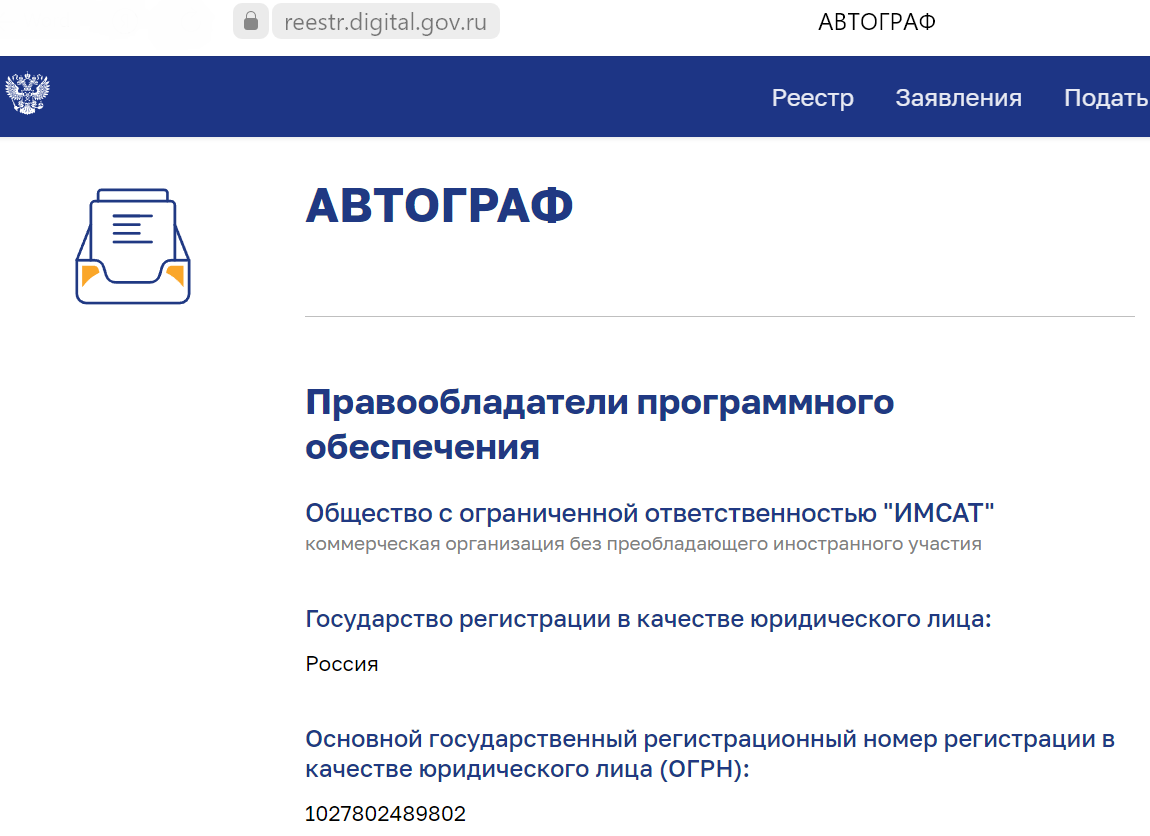Click the padlock icon in address bar

[x=251, y=21]
